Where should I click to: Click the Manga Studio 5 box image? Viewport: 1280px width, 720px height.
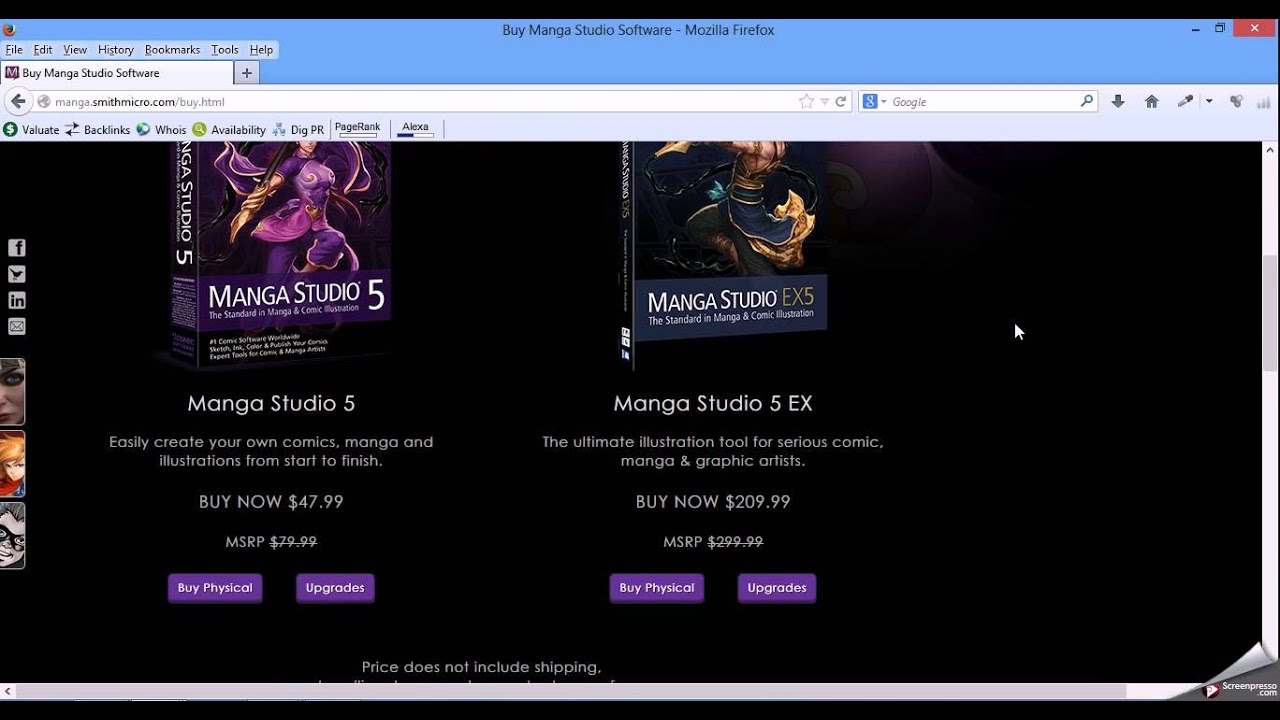[x=280, y=255]
